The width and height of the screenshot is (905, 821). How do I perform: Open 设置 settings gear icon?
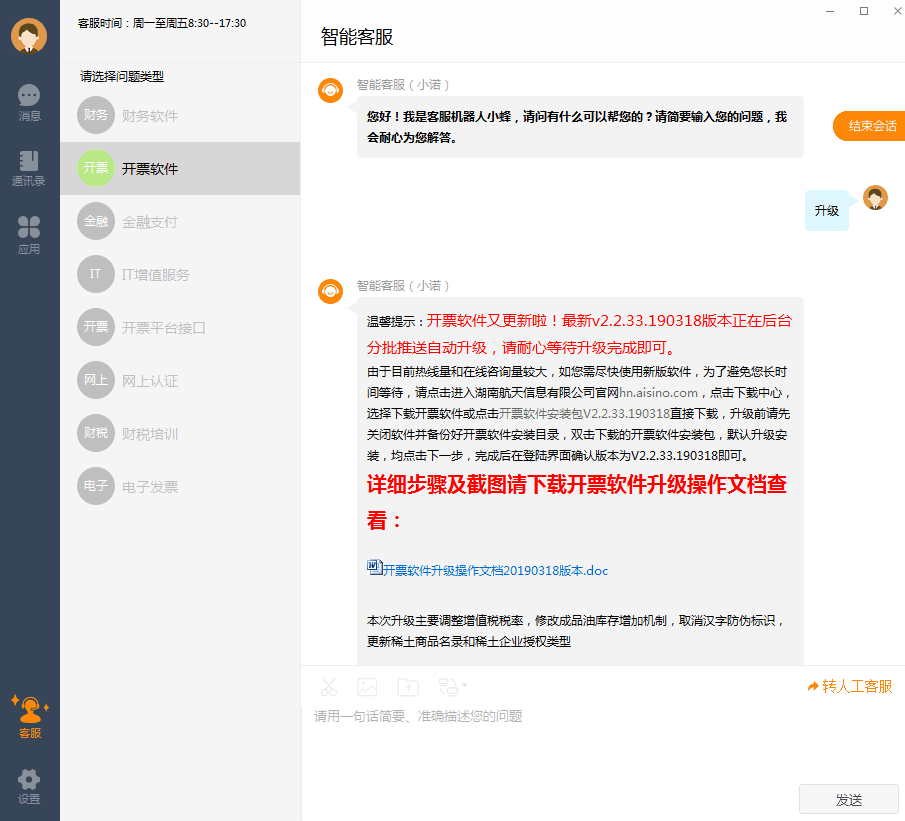click(x=29, y=785)
